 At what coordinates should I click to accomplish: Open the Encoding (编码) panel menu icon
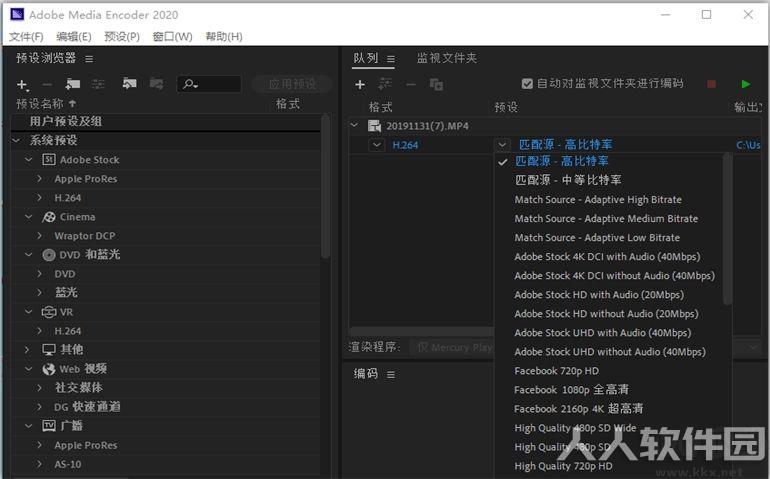pyautogui.click(x=391, y=375)
